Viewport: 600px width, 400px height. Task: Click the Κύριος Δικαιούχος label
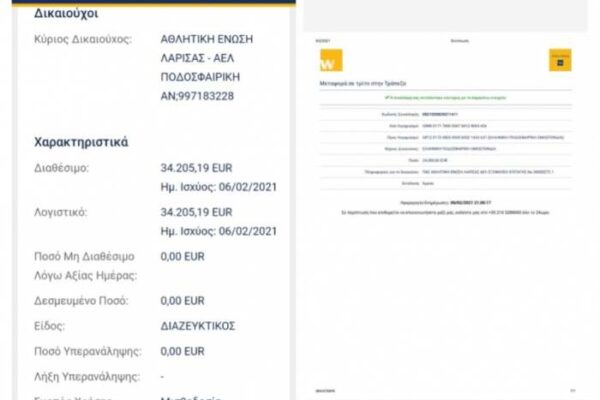[82, 38]
